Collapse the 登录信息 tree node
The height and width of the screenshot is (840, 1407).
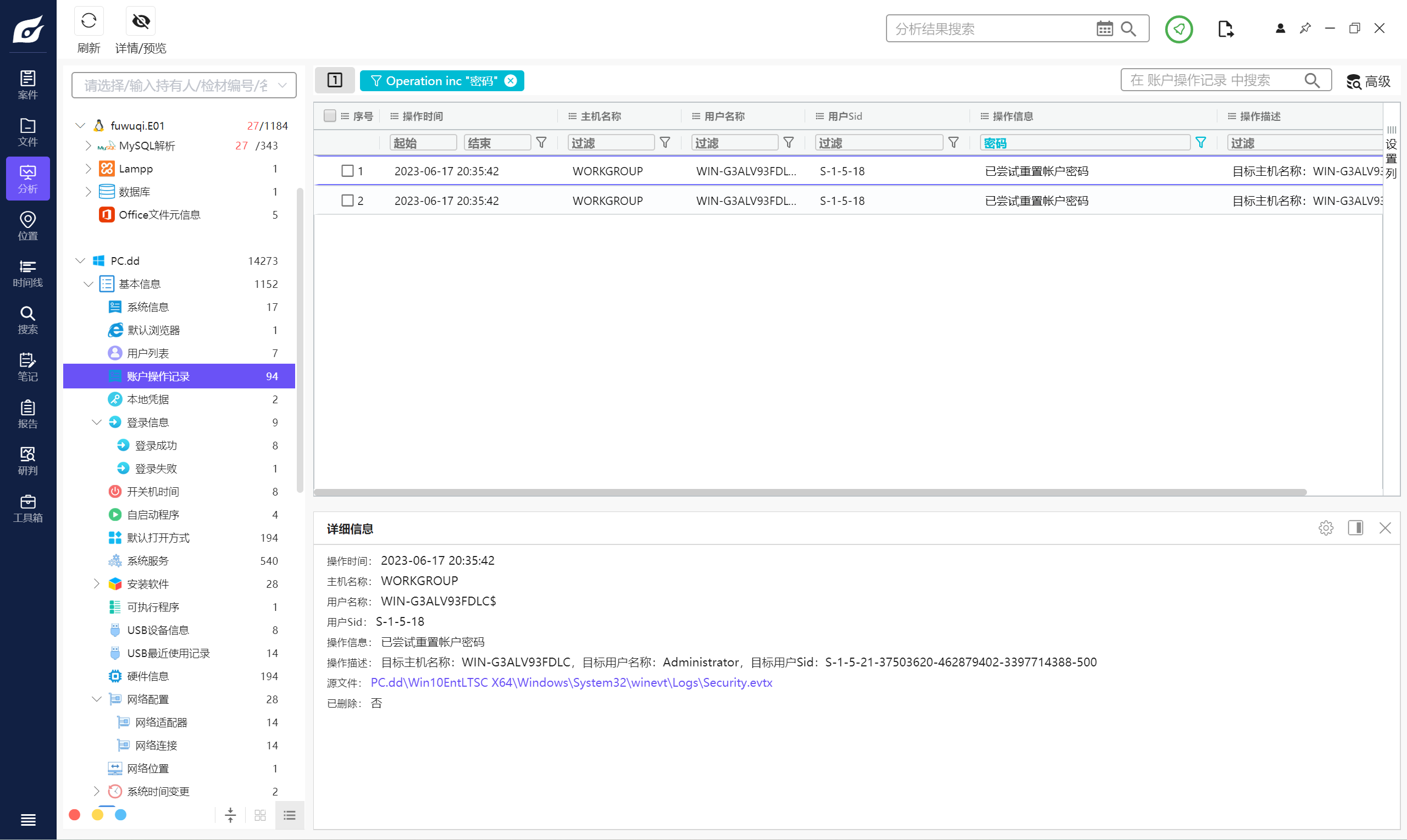click(97, 422)
